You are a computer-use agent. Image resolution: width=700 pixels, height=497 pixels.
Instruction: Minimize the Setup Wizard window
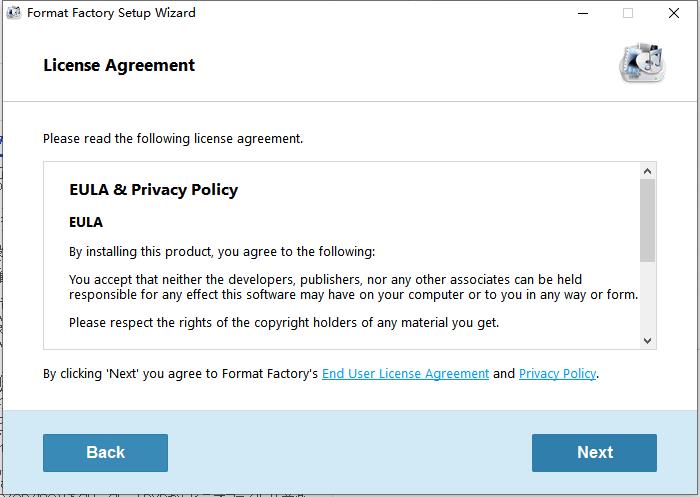(x=582, y=13)
